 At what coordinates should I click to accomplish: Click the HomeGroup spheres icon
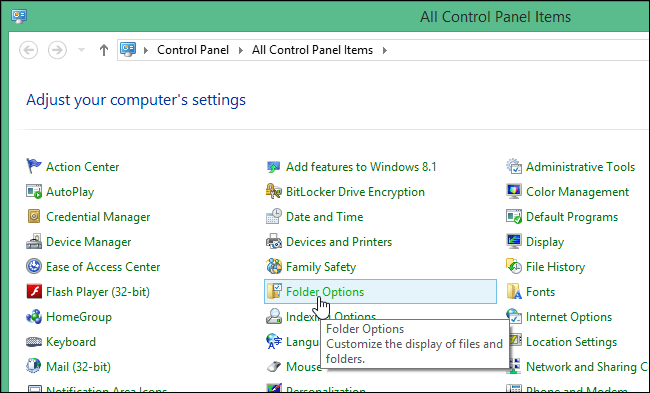[x=34, y=317]
